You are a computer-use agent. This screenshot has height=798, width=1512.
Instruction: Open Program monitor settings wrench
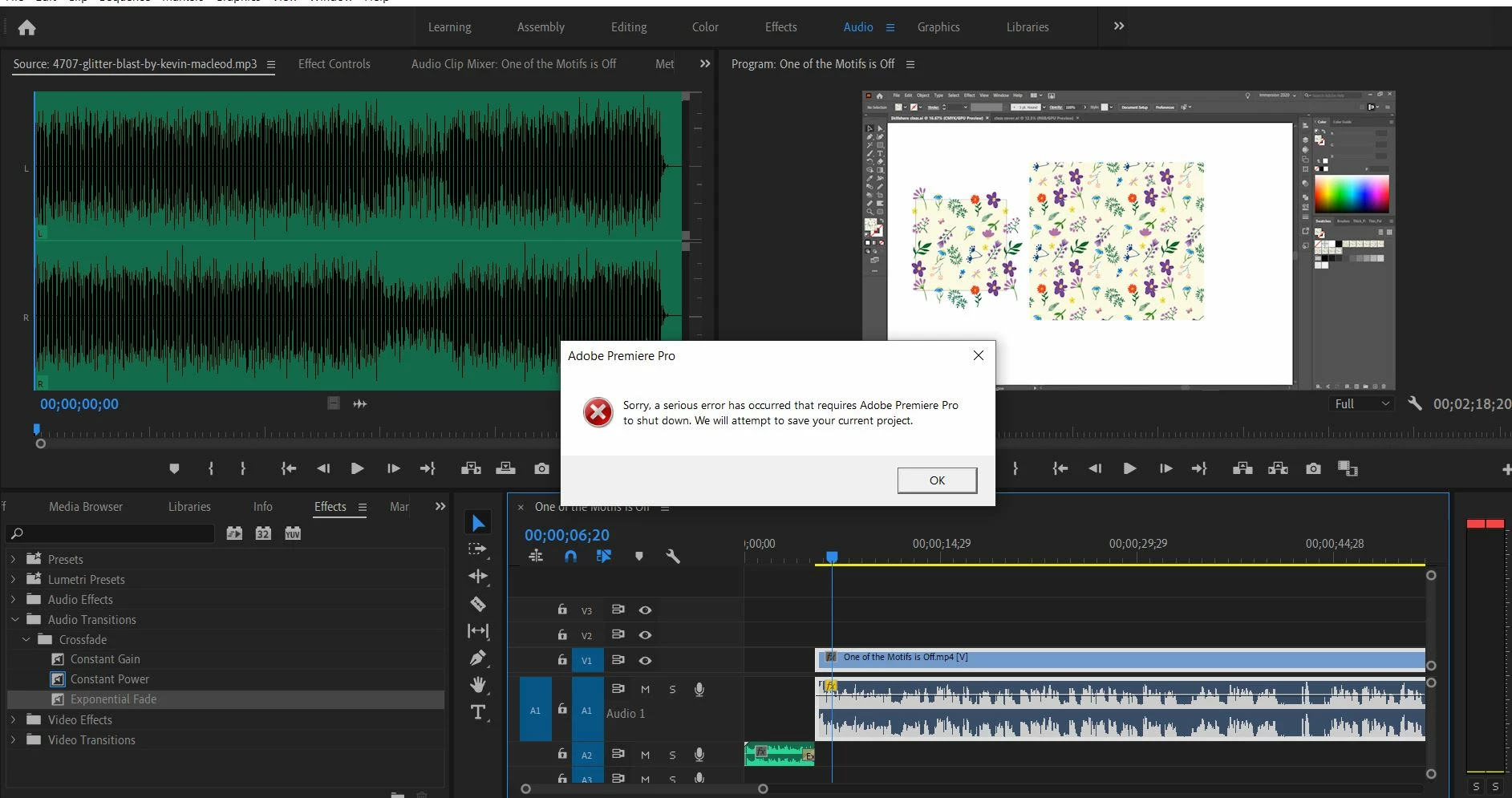pos(1415,403)
